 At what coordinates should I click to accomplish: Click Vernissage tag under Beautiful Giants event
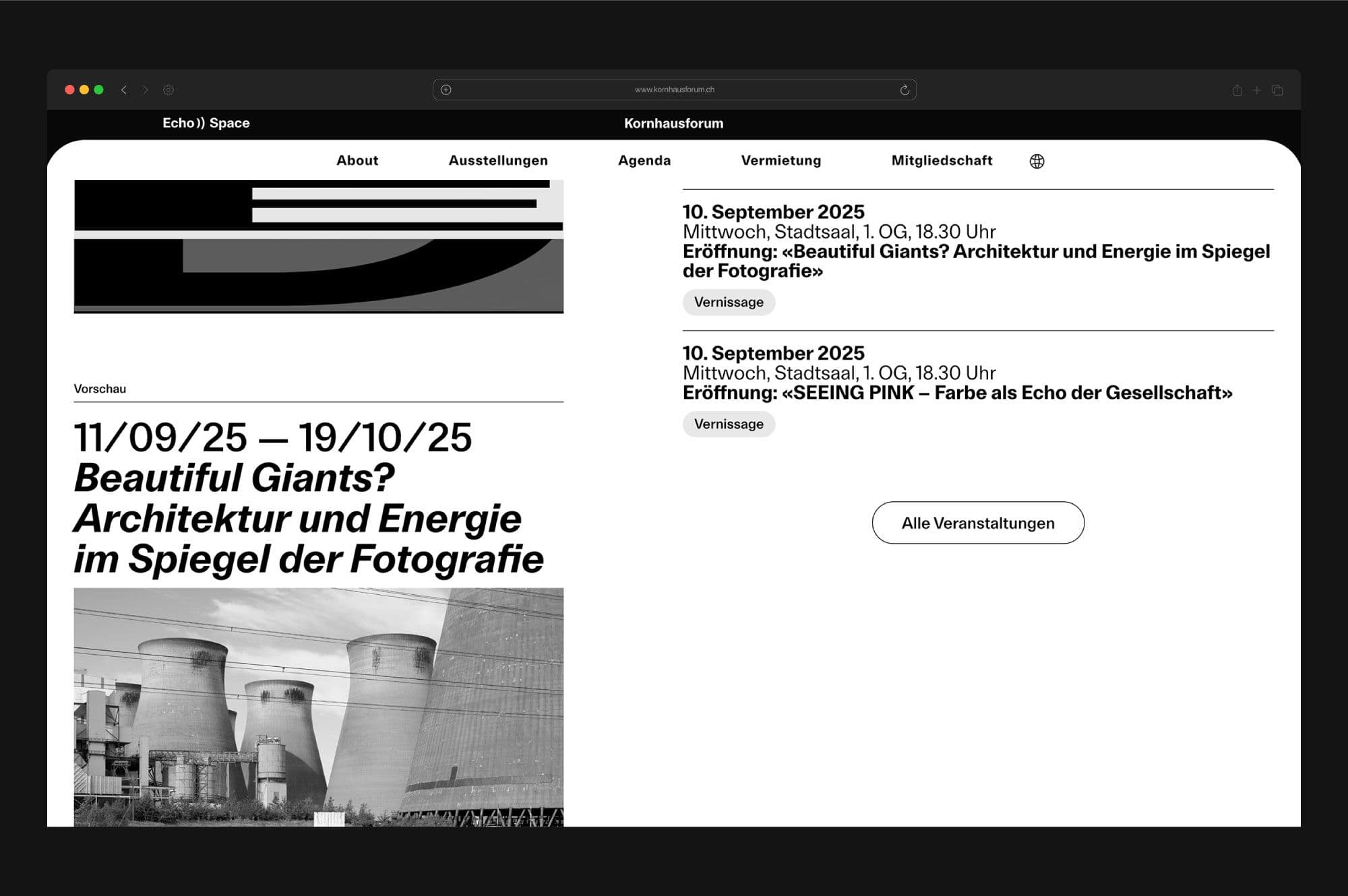tap(729, 302)
